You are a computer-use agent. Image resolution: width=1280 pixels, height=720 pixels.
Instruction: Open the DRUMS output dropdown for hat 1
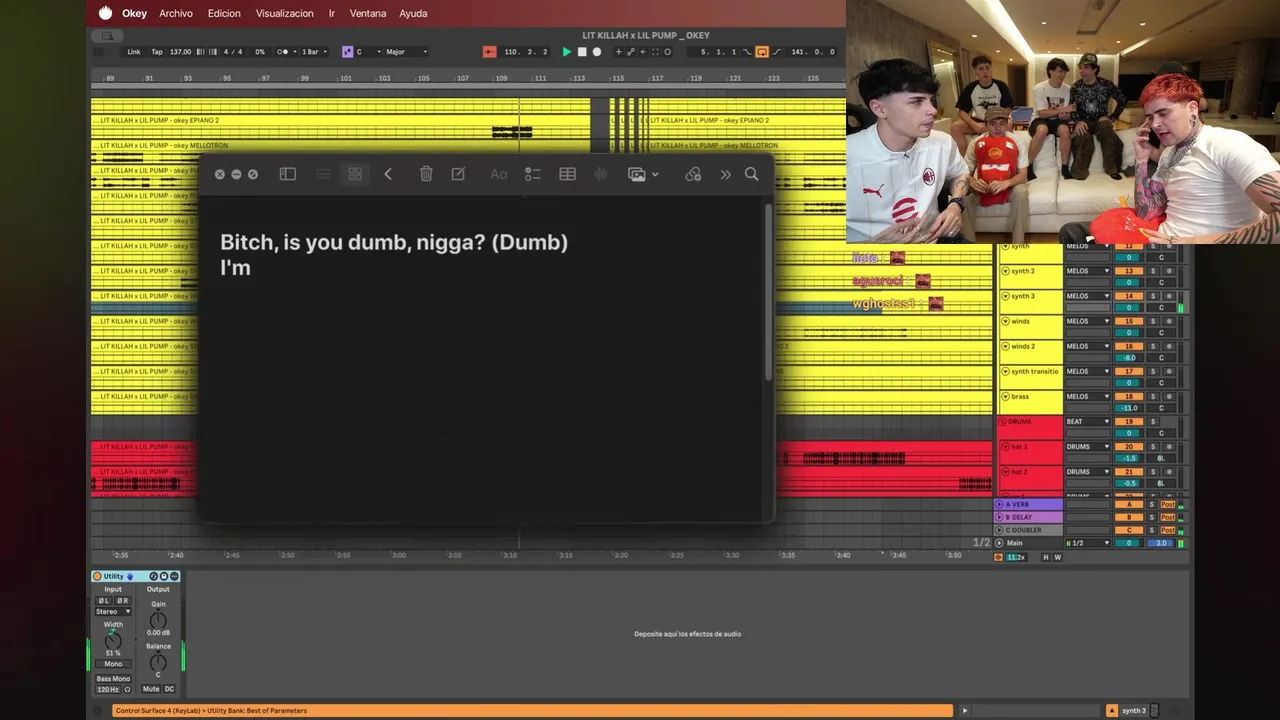pos(1088,446)
